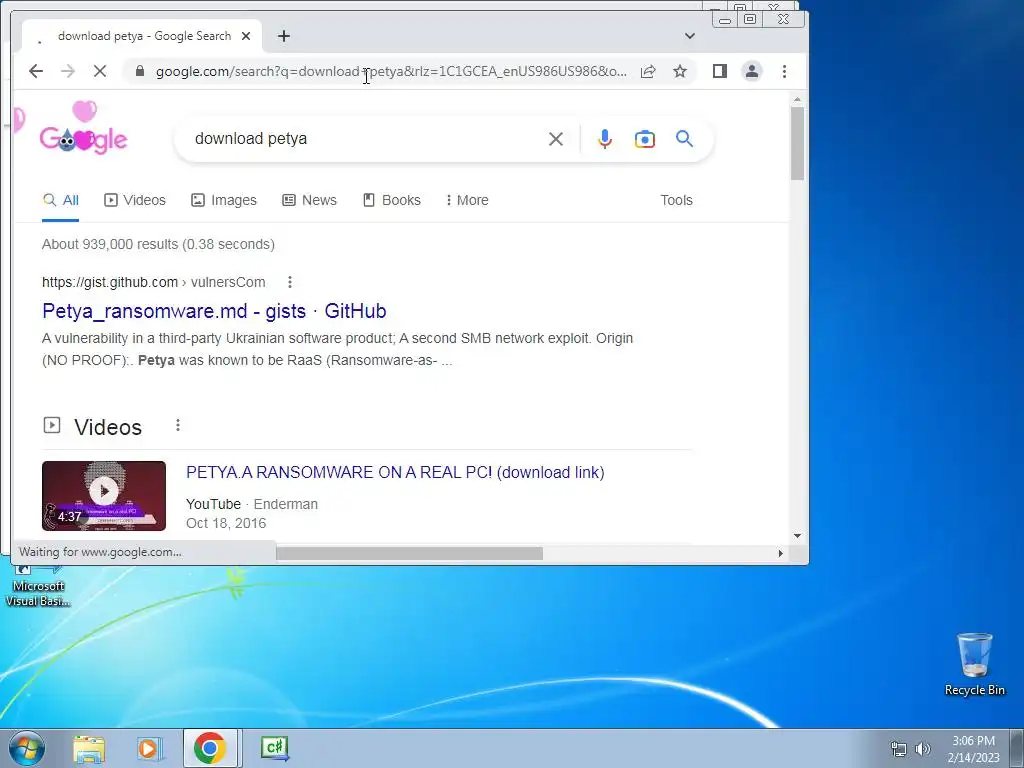Viewport: 1024px width, 768px height.
Task: Clear the search box with the X
Action: point(556,139)
